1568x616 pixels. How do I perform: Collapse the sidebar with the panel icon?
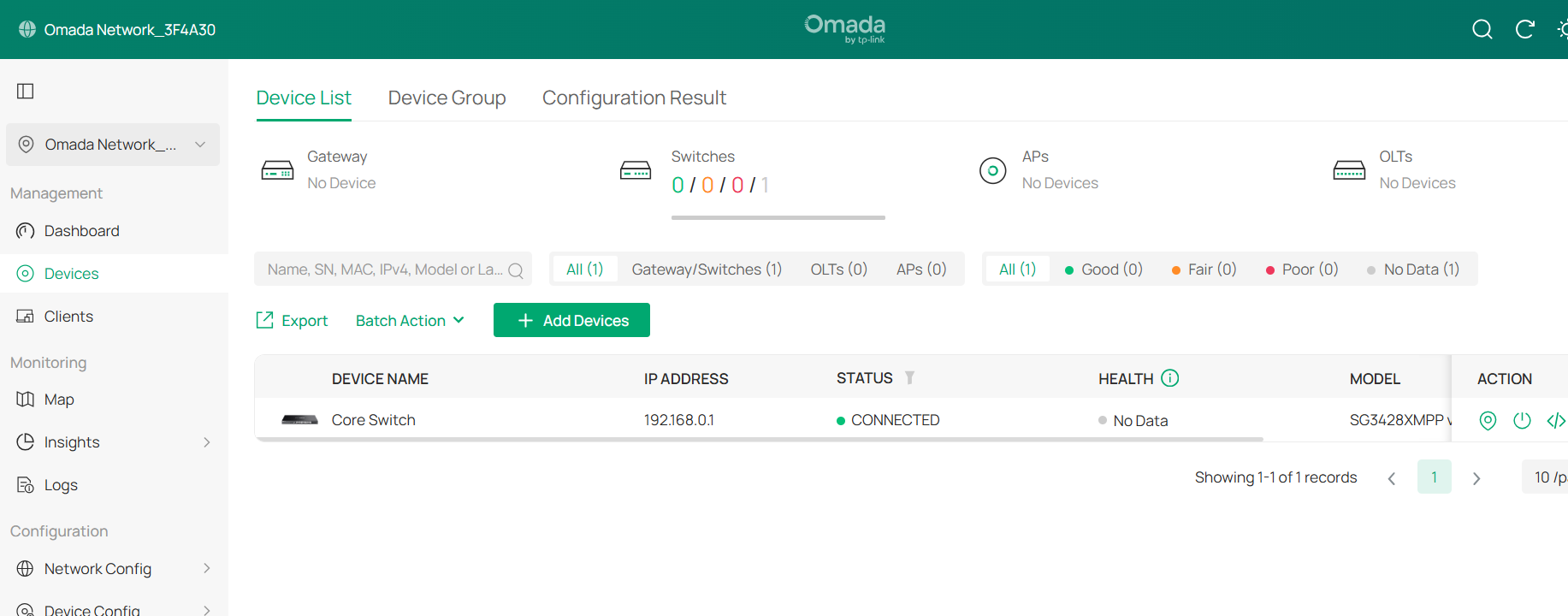26,91
